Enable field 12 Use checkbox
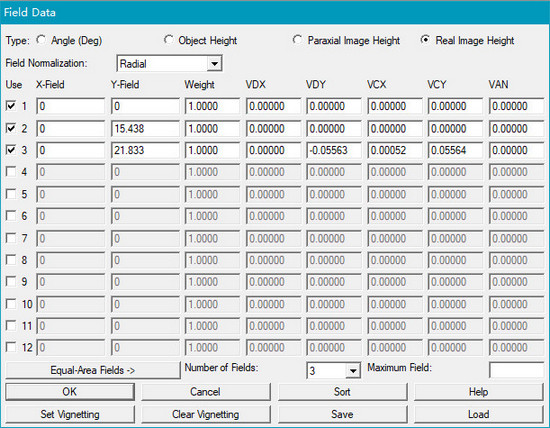The width and height of the screenshot is (550, 428). (x=11, y=347)
